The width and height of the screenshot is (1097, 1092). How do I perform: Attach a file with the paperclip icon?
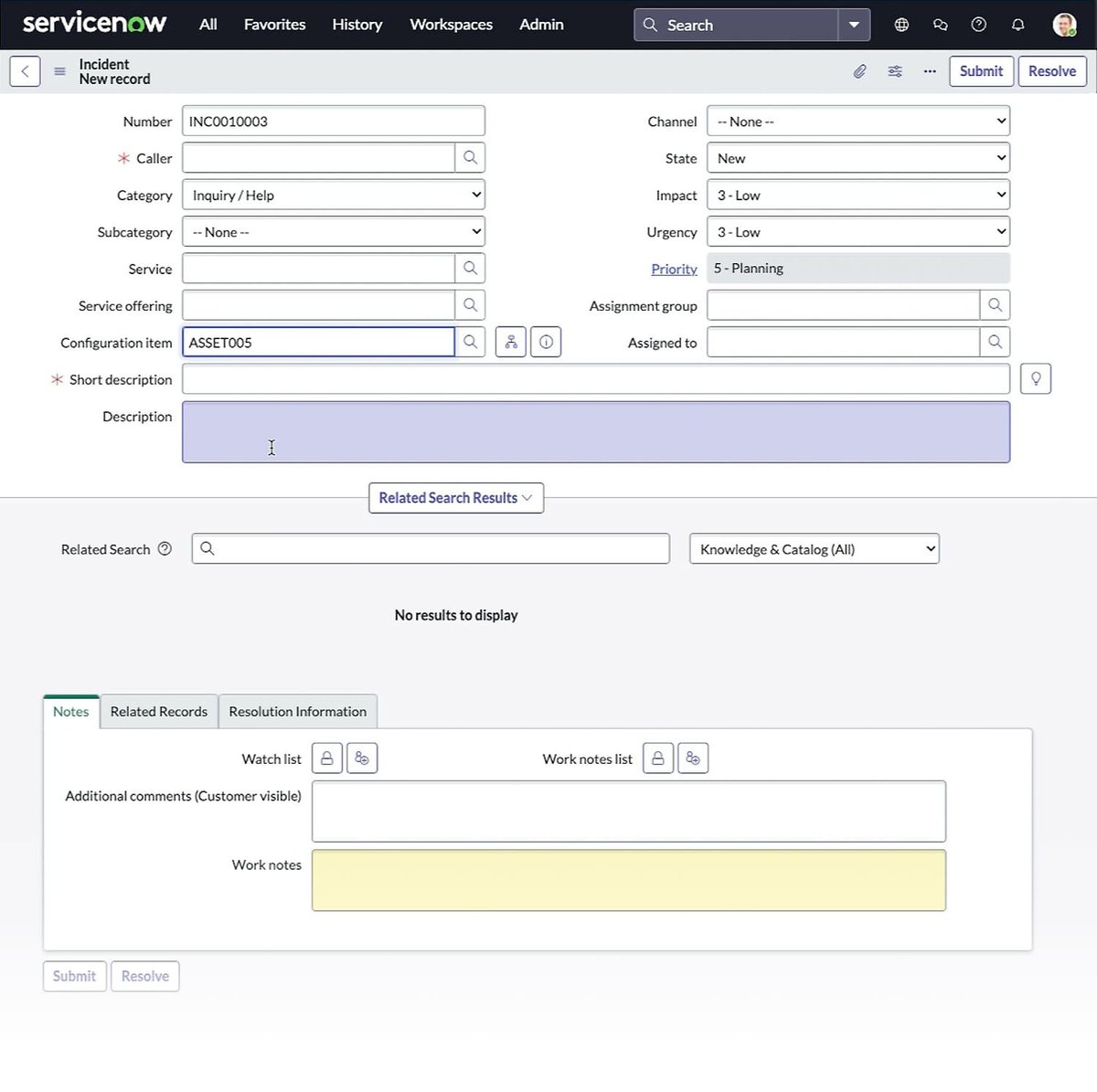click(x=859, y=70)
